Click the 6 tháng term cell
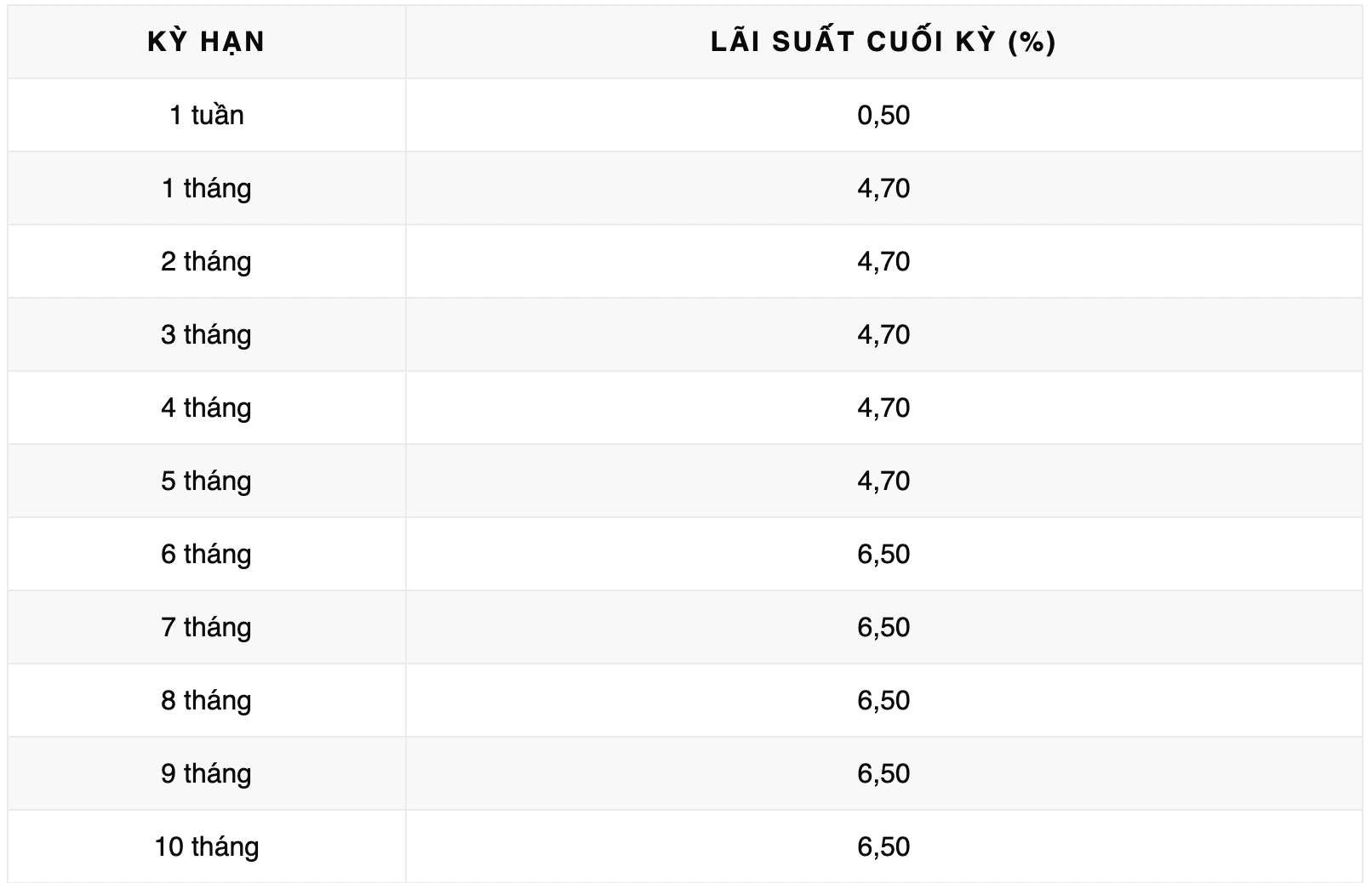Viewport: 1372px width, 883px height. [x=206, y=554]
